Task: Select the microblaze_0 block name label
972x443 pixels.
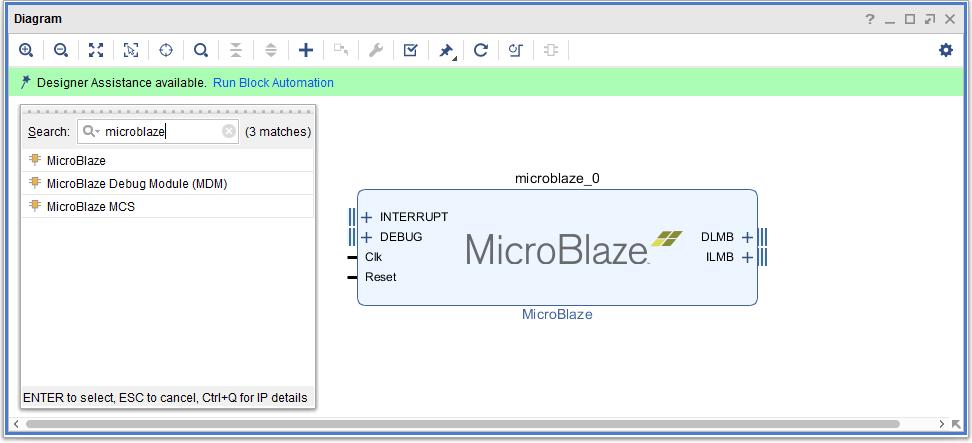Action: [557, 179]
